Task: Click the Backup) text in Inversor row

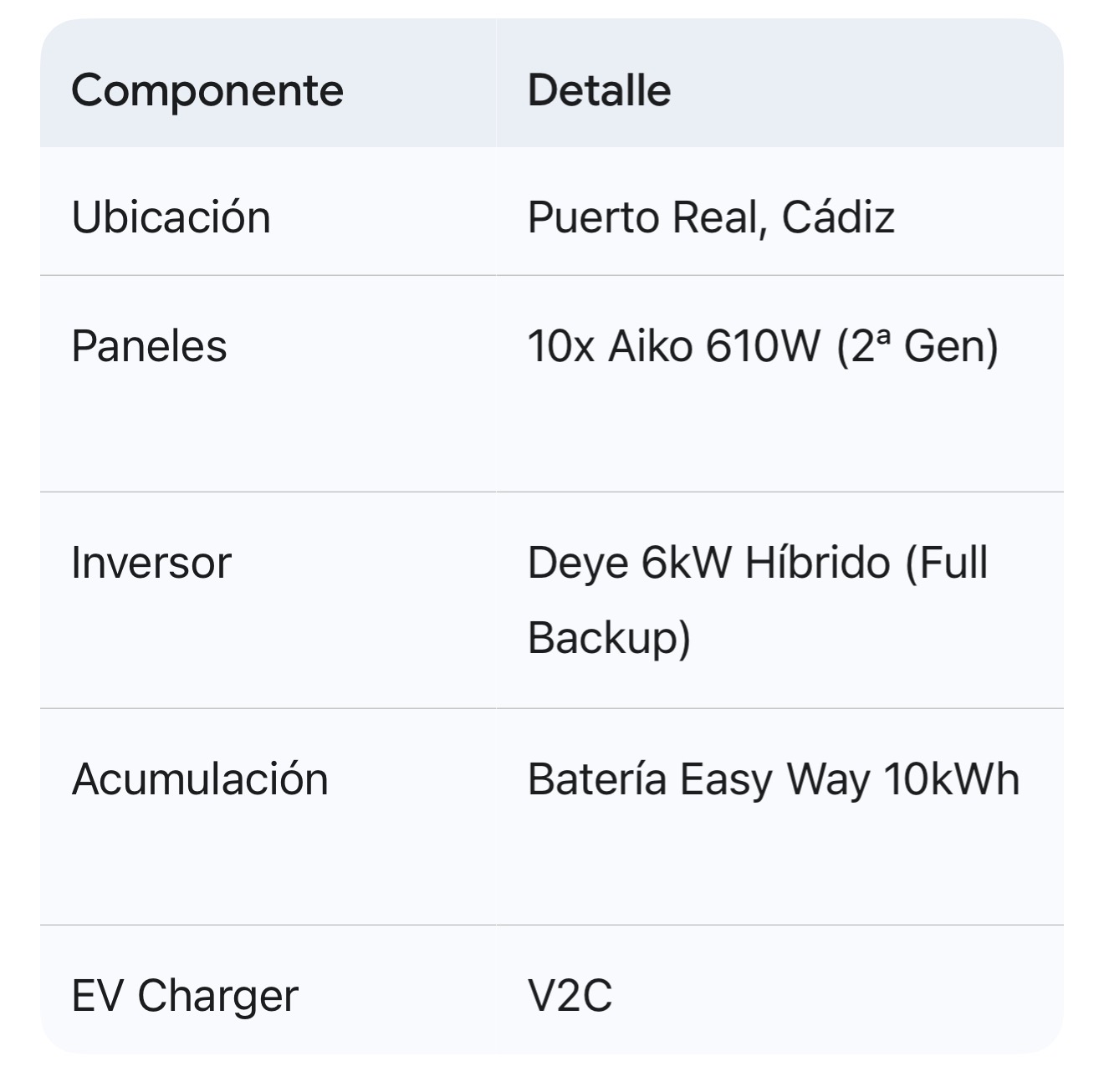Action: 609,638
